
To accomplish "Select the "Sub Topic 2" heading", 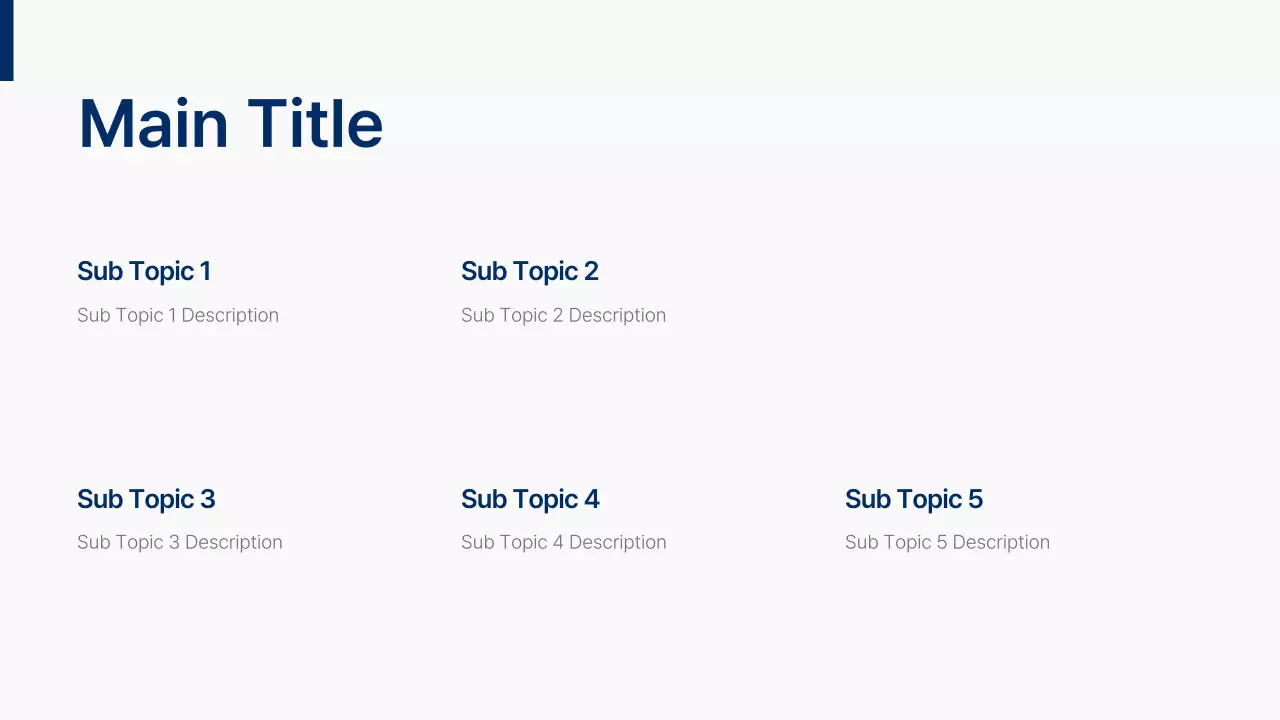I will (x=529, y=271).
